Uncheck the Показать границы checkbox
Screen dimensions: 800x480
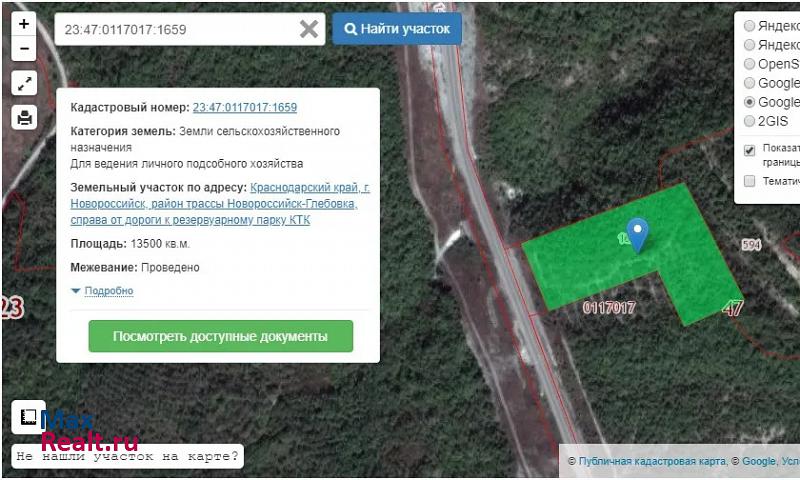coord(750,151)
